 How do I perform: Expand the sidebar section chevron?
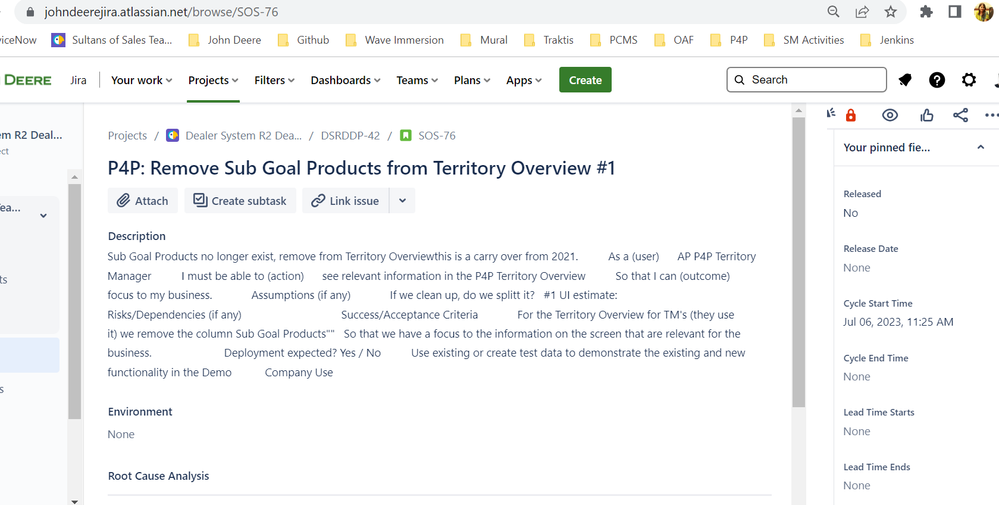(43, 216)
